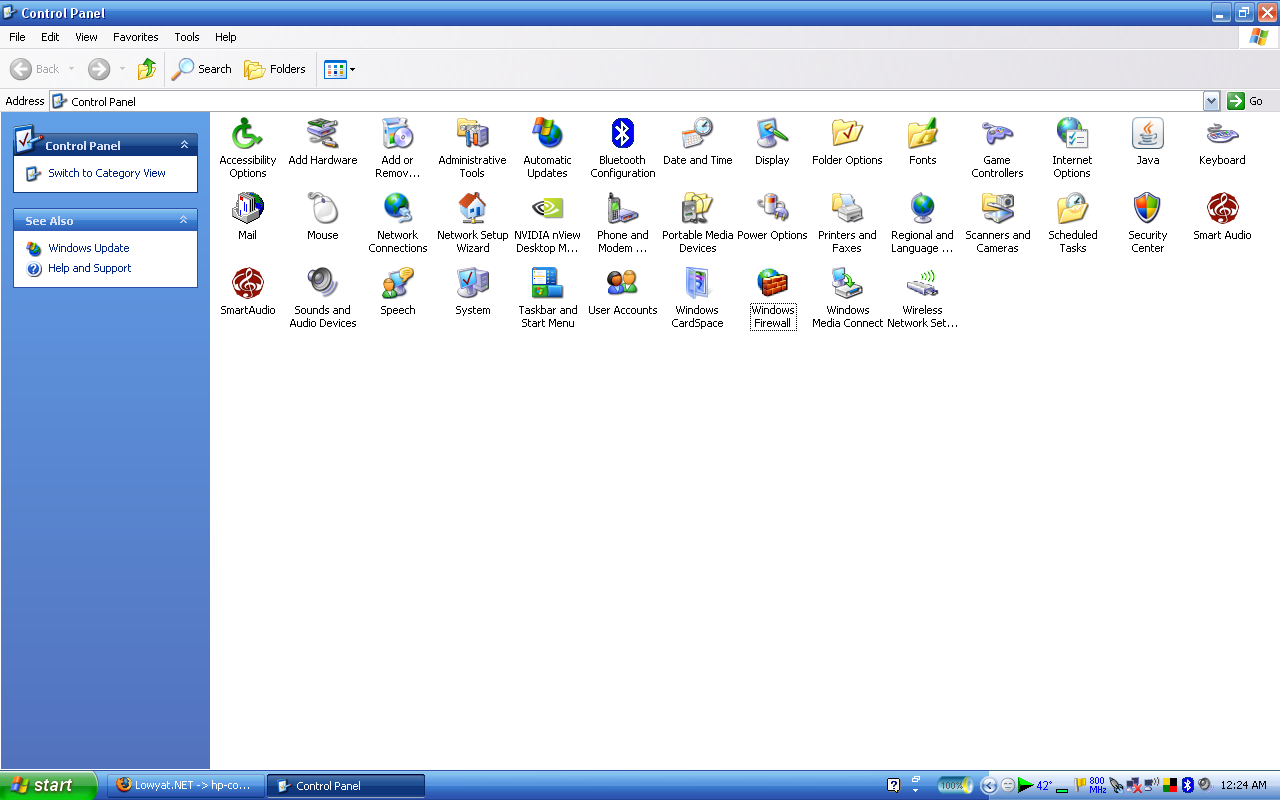The height and width of the screenshot is (800, 1280).
Task: Open Game Controllers applet
Action: click(x=997, y=134)
